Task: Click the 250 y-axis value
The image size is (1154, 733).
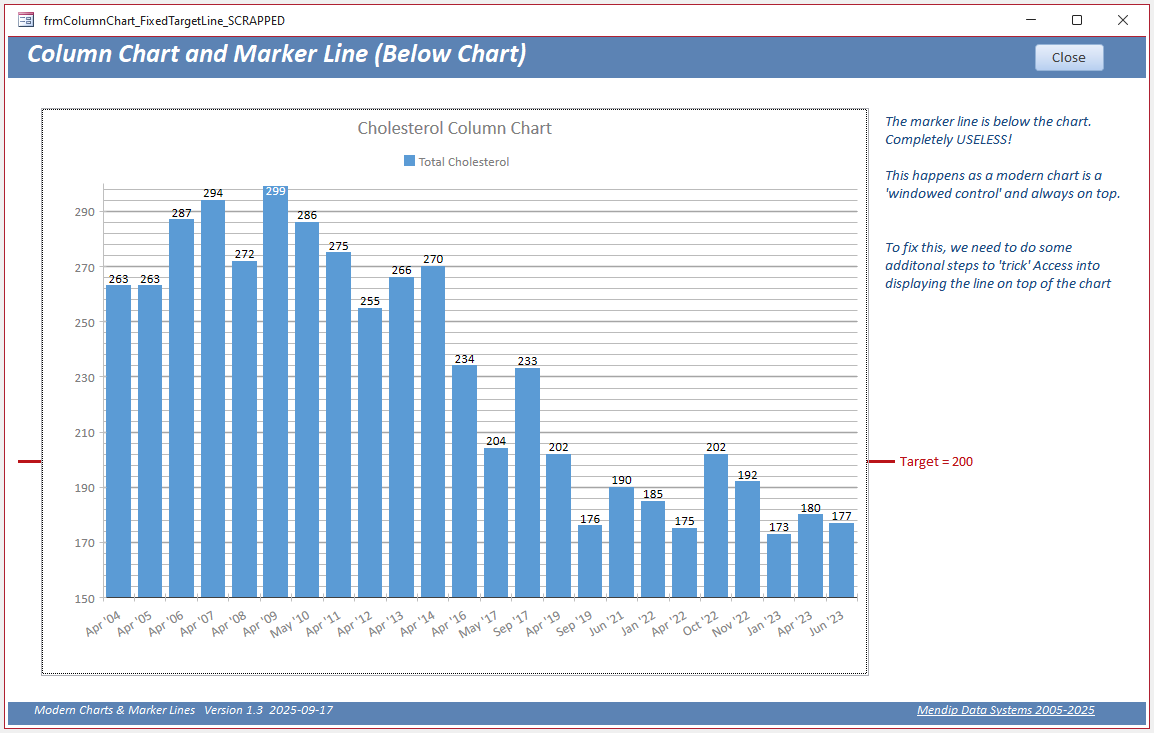Action: (x=85, y=322)
